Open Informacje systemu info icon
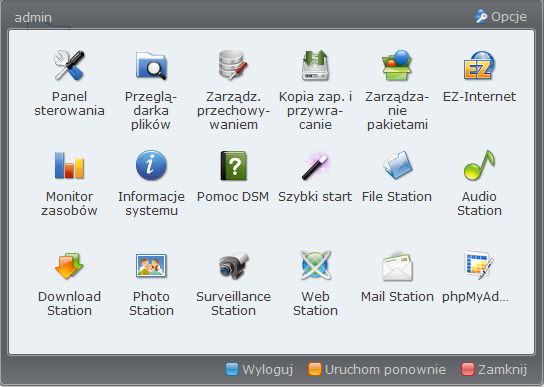 point(151,165)
